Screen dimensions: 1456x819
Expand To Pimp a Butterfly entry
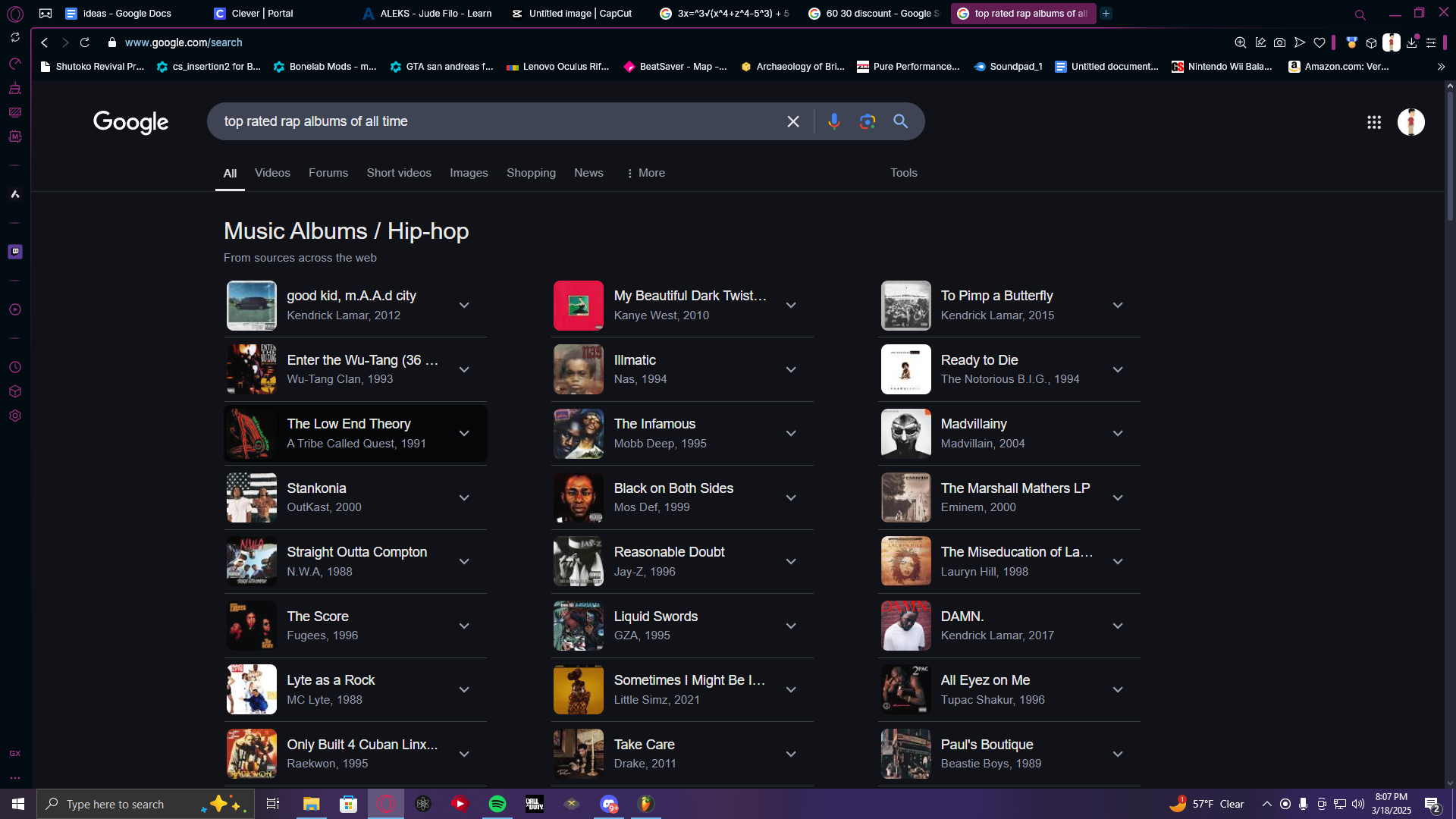(1118, 305)
